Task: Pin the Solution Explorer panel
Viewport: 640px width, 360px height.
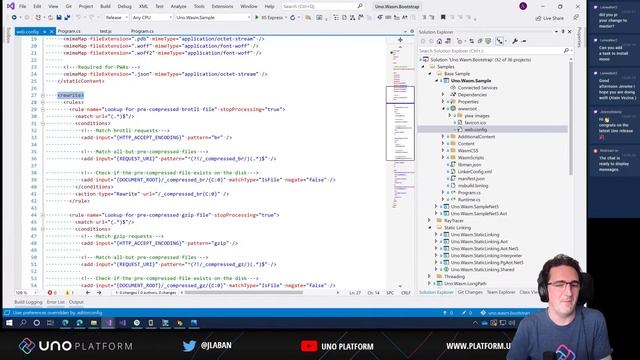Action: click(x=563, y=32)
